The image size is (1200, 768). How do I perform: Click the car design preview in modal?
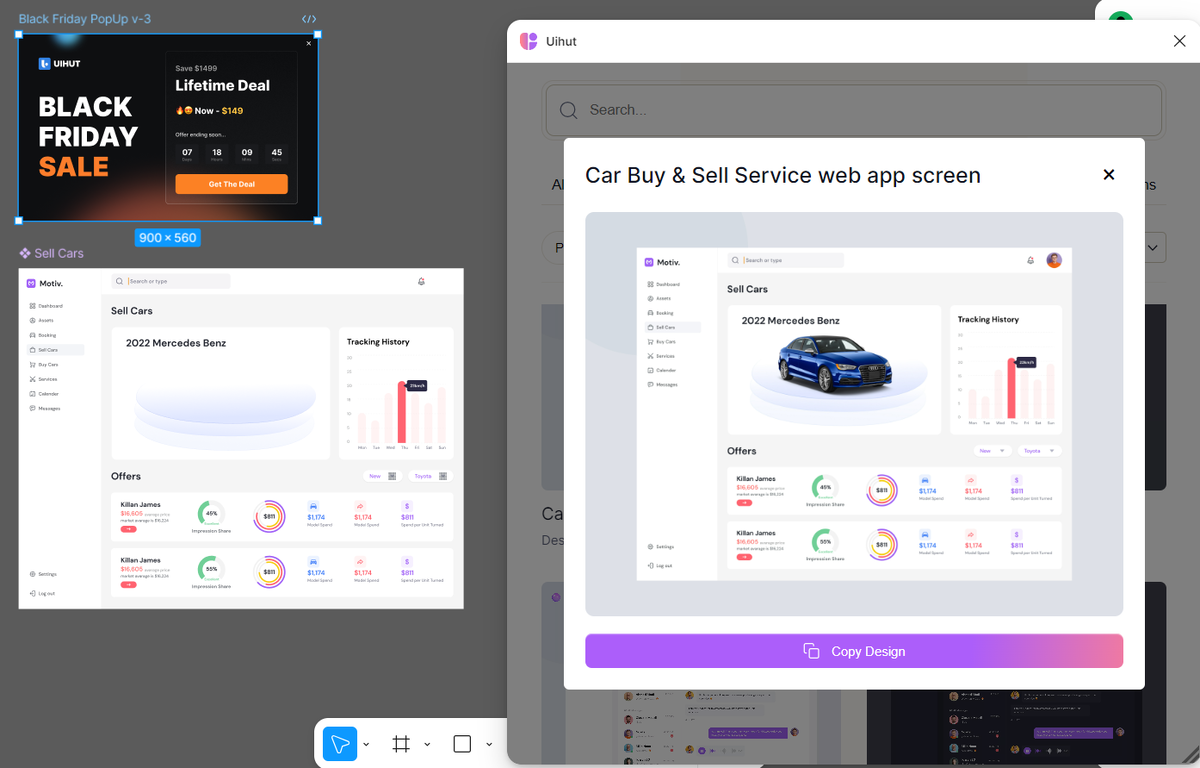[x=854, y=414]
